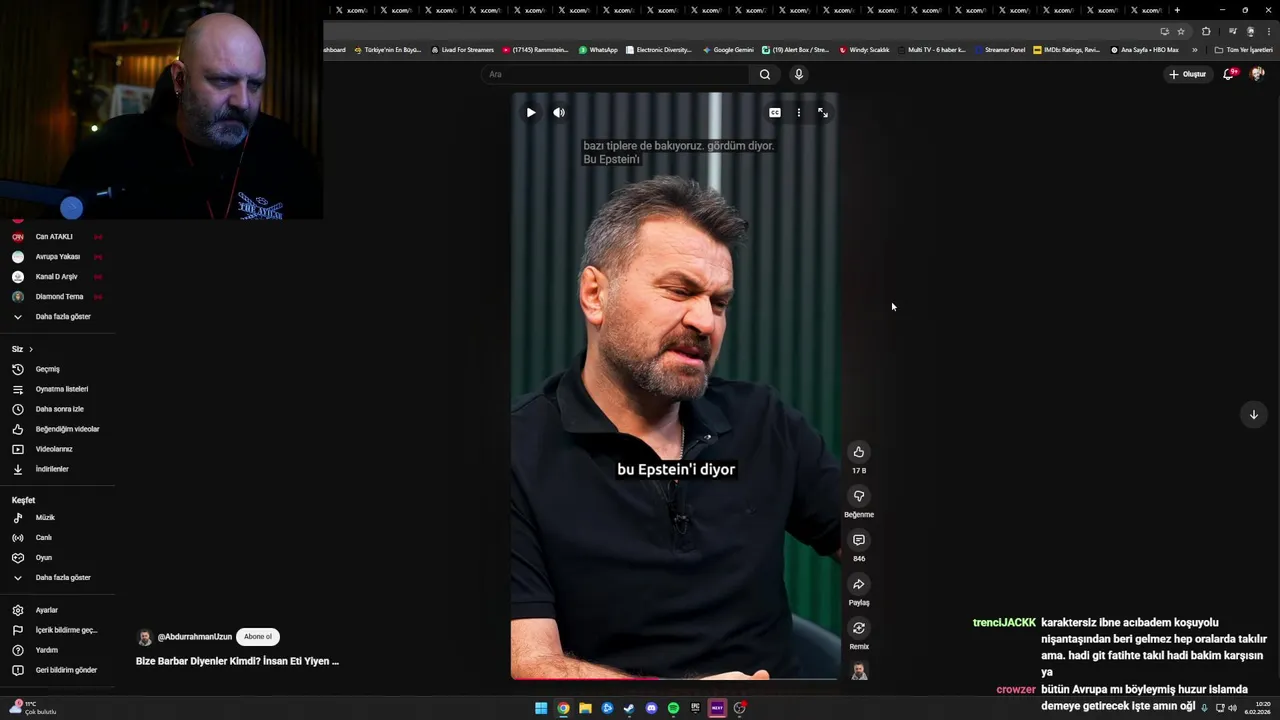This screenshot has width=1280, height=720.
Task: Click the search magnifier button
Action: 765,74
